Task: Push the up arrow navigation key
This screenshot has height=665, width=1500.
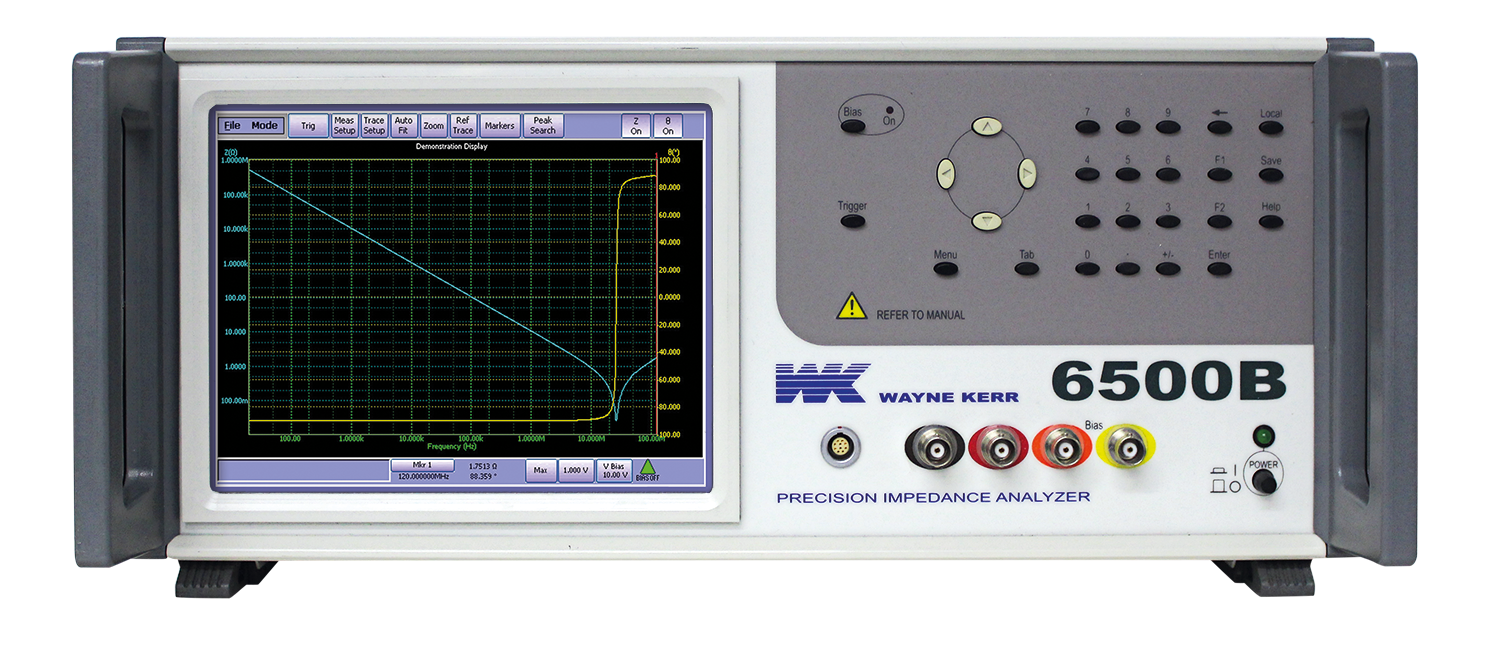Action: point(987,127)
